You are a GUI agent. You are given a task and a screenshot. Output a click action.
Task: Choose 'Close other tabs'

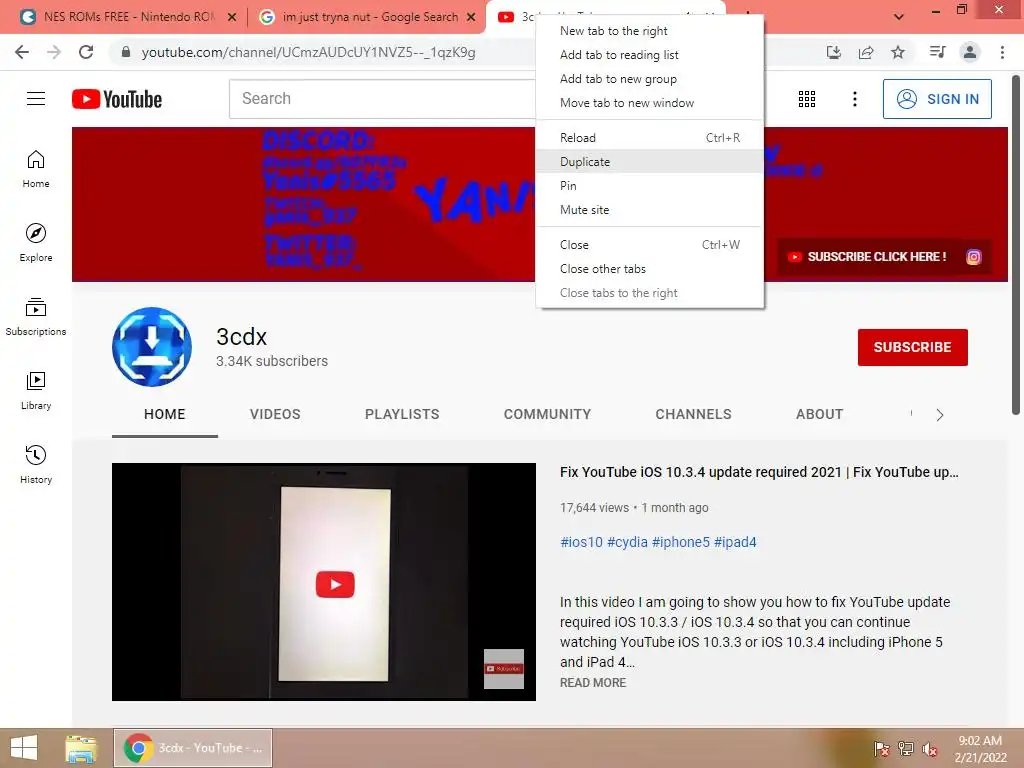[x=650, y=269]
